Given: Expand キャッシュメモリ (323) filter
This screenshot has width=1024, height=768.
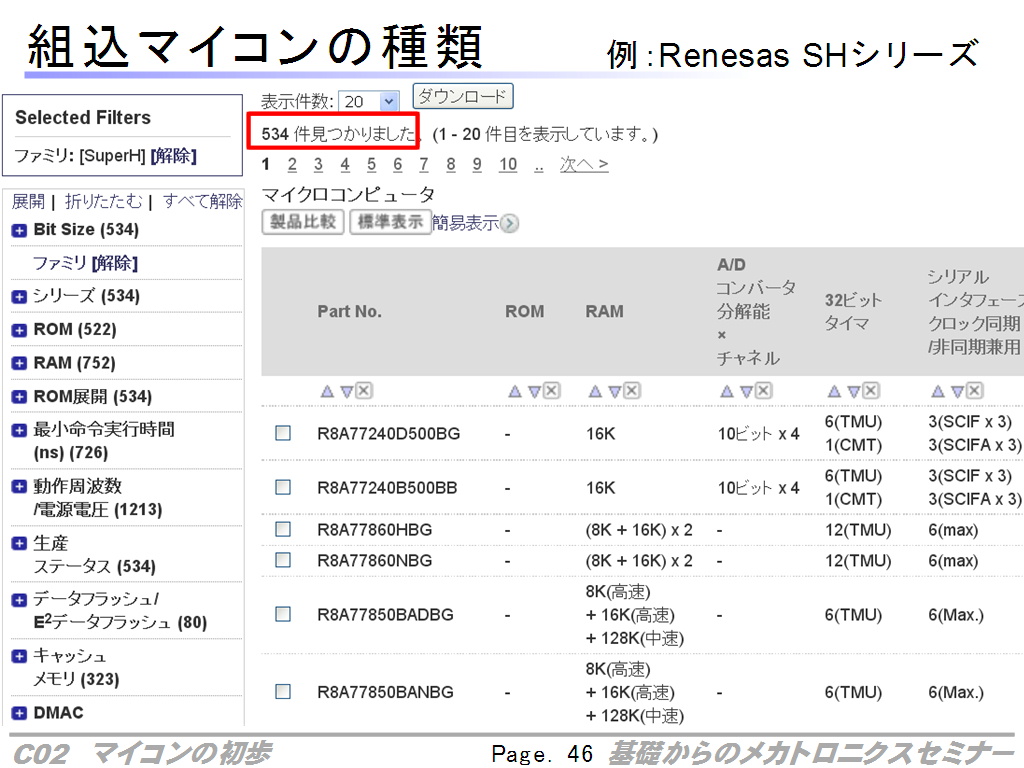Looking at the screenshot, I should pos(20,656).
